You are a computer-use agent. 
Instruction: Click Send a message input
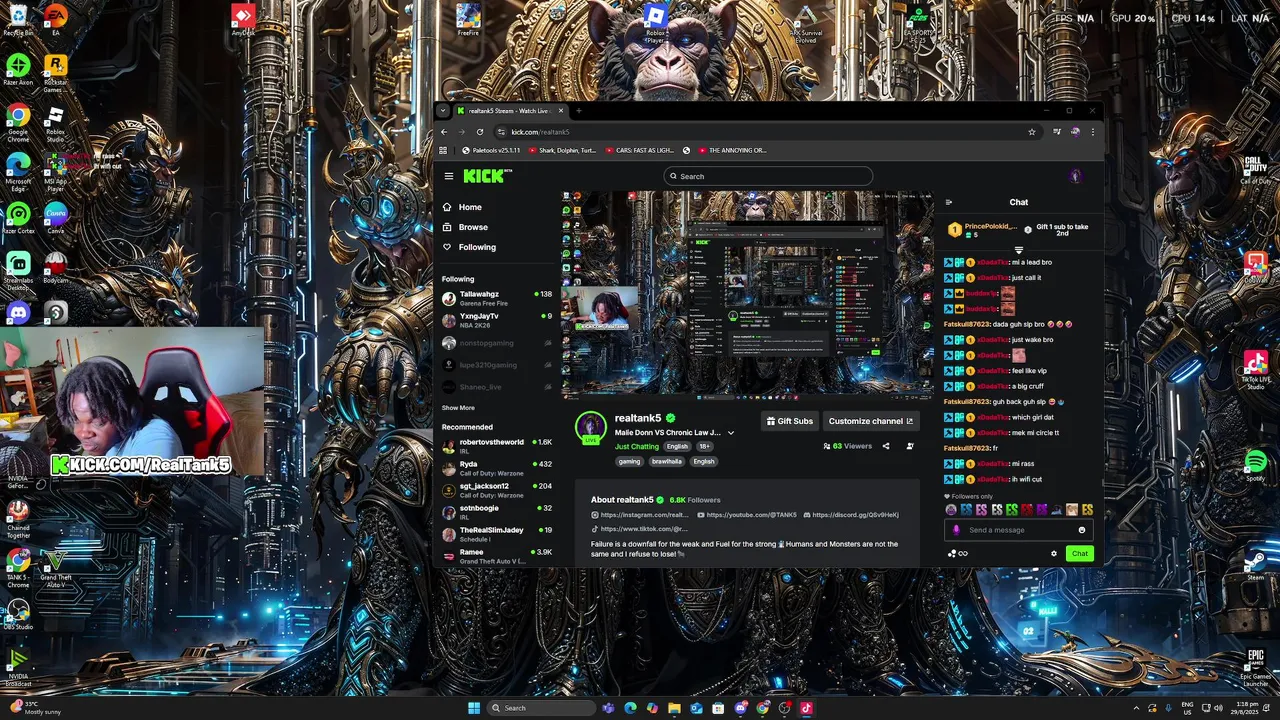(x=1018, y=530)
